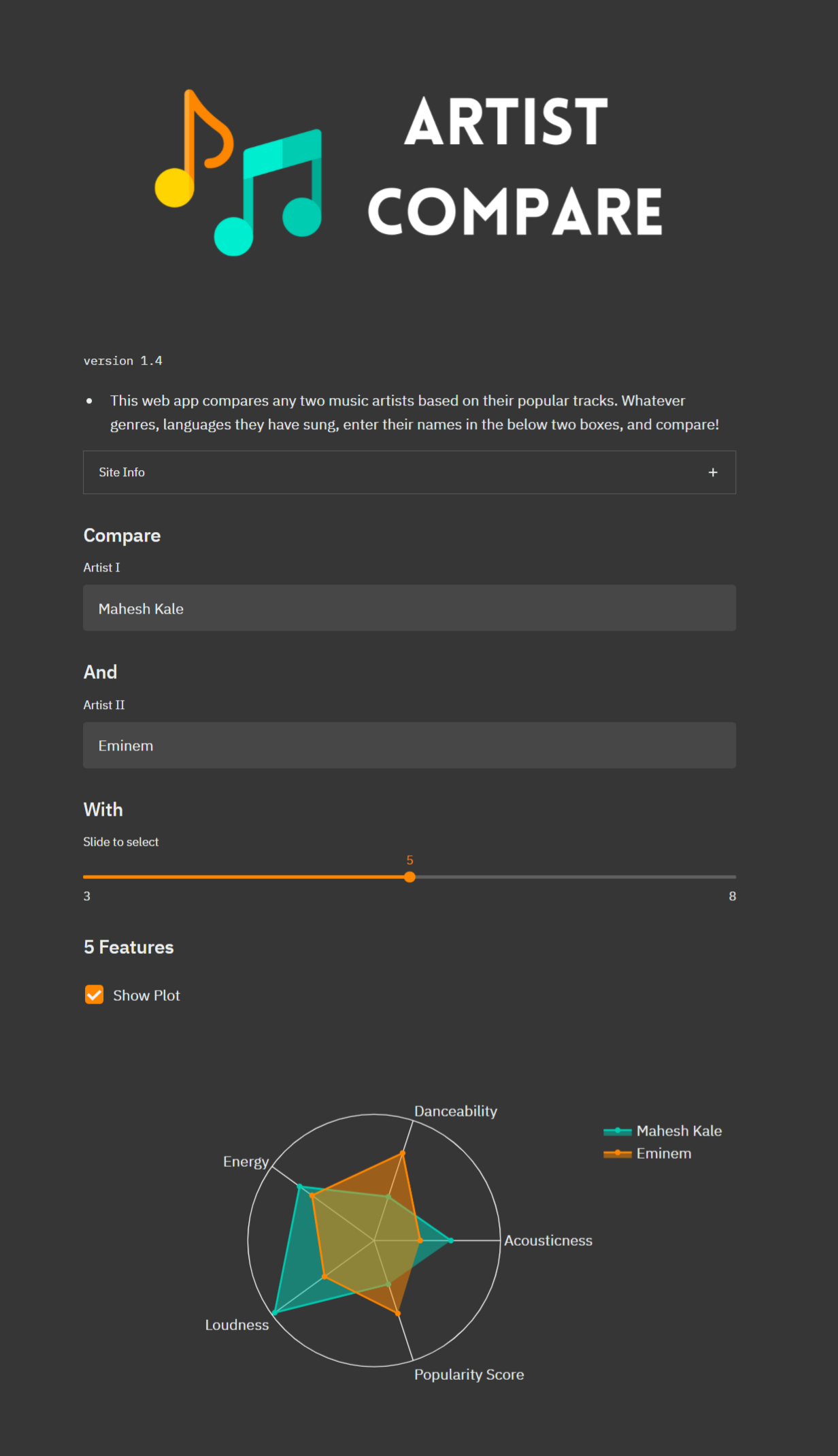Click the version 1.4 text
Image resolution: width=838 pixels, height=1456 pixels.
[x=123, y=361]
